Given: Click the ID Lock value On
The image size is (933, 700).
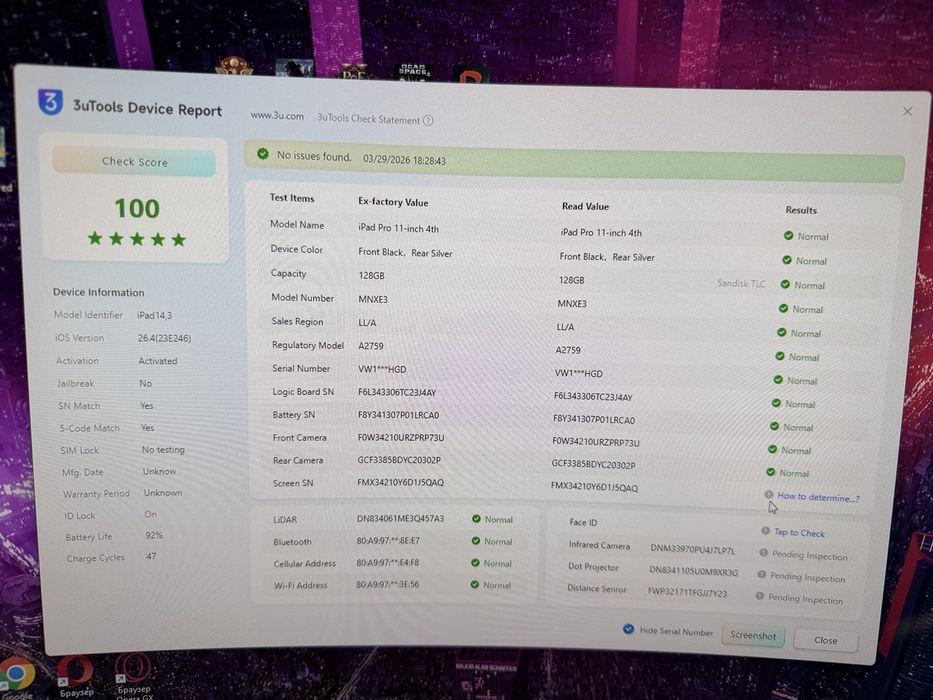Looking at the screenshot, I should click(151, 514).
